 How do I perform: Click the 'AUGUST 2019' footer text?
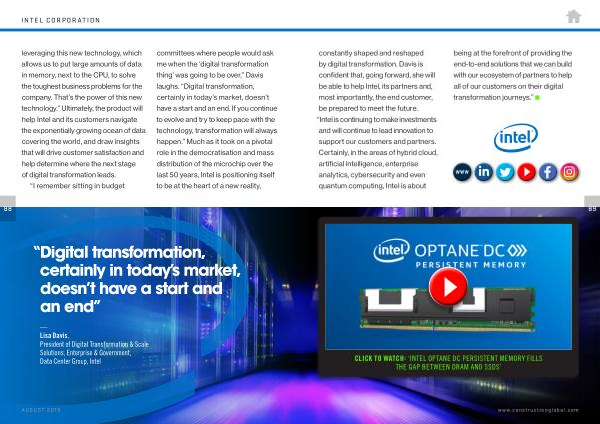tap(41, 410)
